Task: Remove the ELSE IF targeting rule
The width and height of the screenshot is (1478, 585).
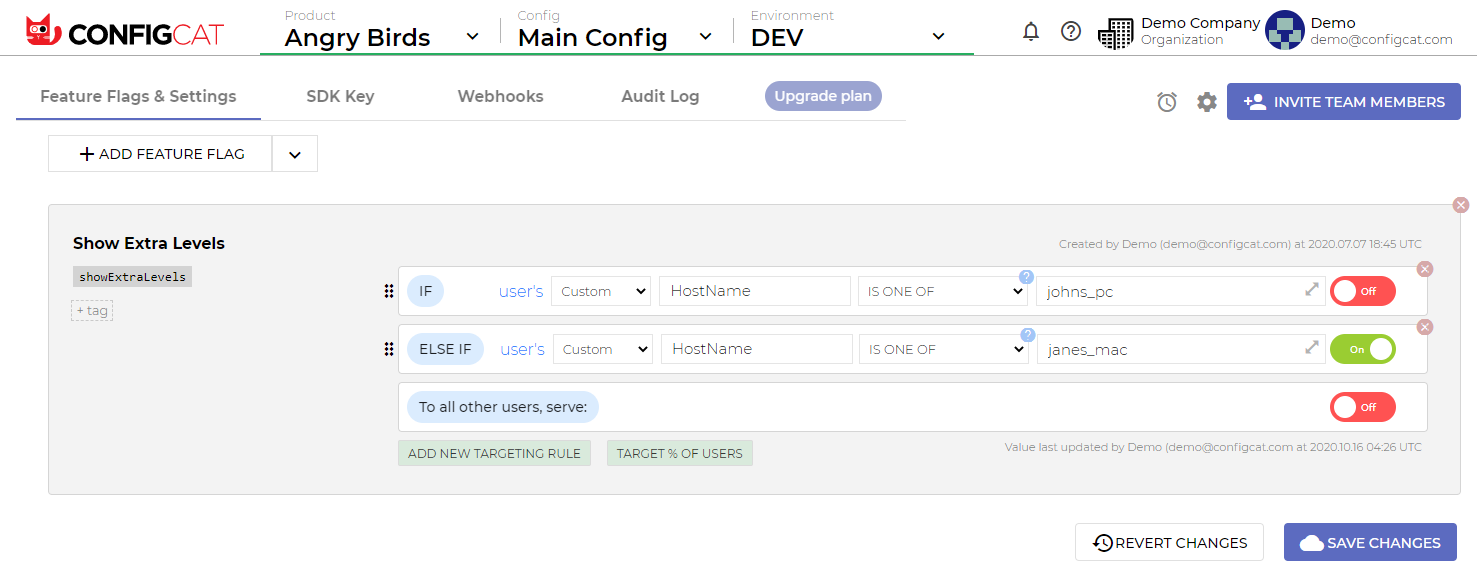Action: (1425, 327)
